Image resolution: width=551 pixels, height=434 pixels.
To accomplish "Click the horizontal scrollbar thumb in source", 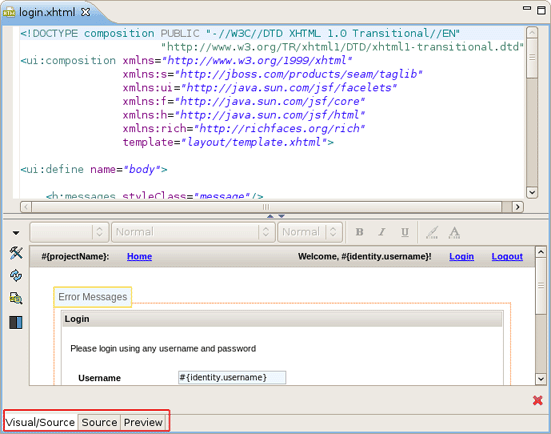I will pos(267,207).
